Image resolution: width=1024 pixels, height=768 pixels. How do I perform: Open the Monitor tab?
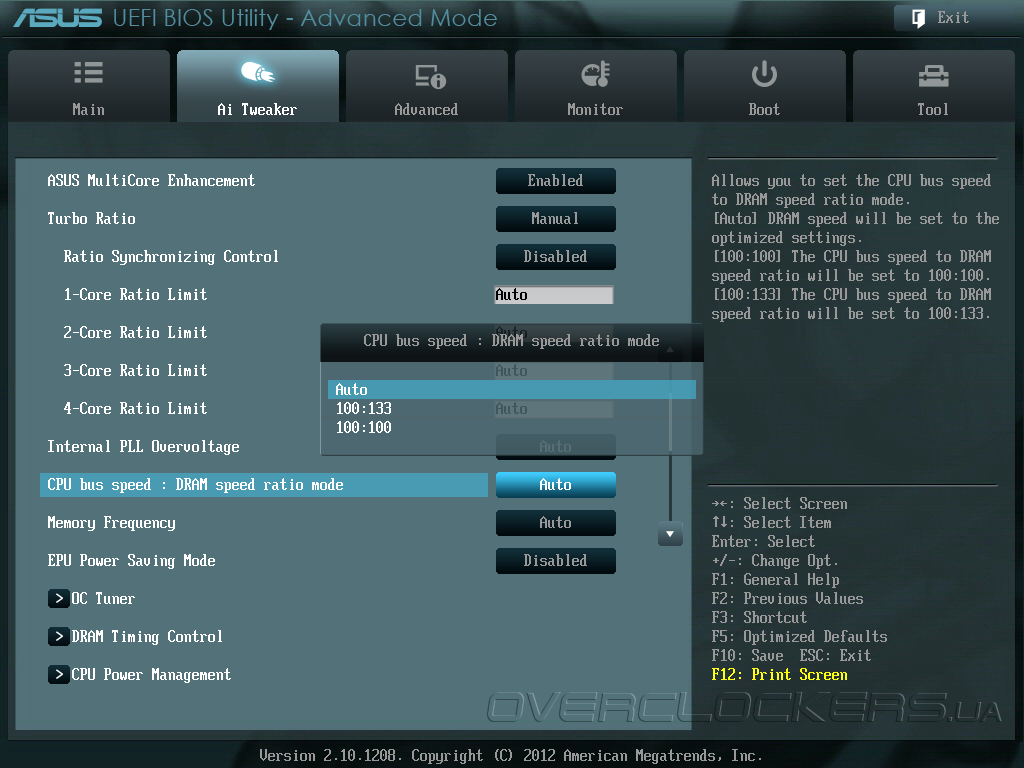tap(596, 86)
